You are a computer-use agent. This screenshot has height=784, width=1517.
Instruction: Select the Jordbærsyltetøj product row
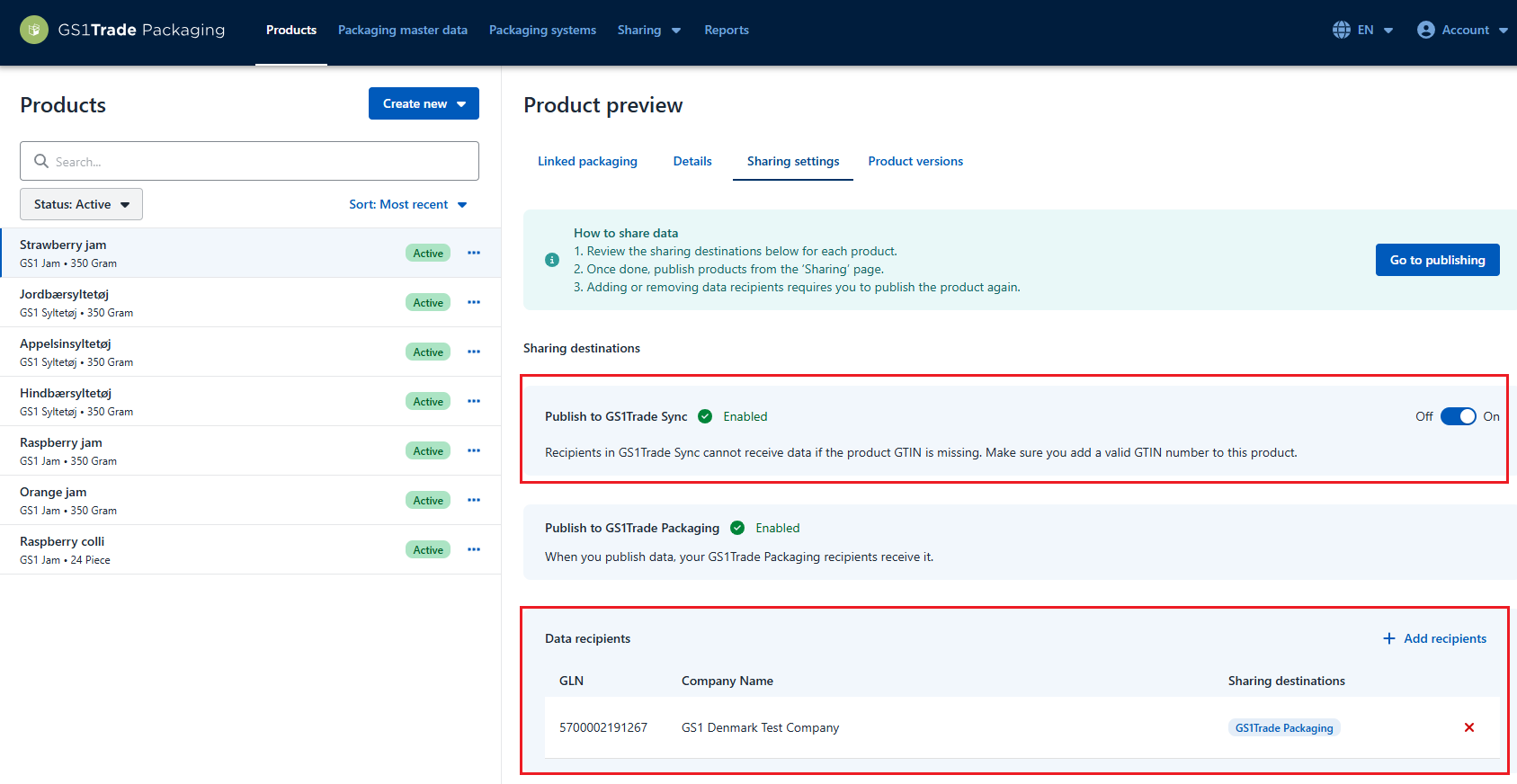250,302
